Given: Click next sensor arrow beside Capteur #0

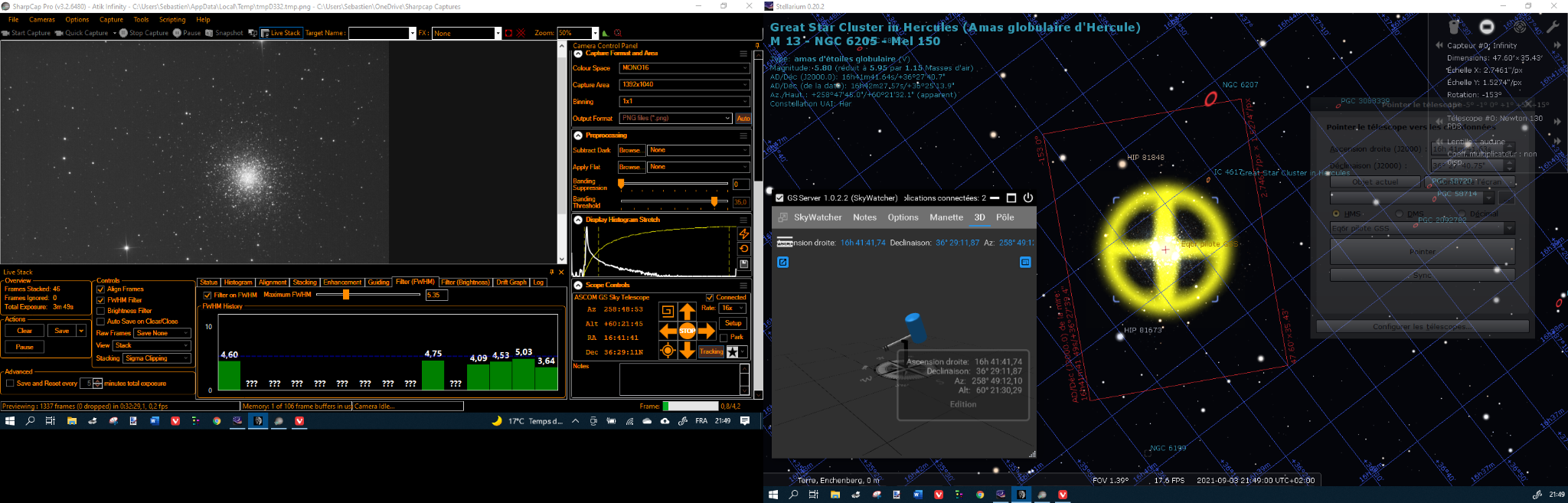Looking at the screenshot, I should click(1557, 45).
